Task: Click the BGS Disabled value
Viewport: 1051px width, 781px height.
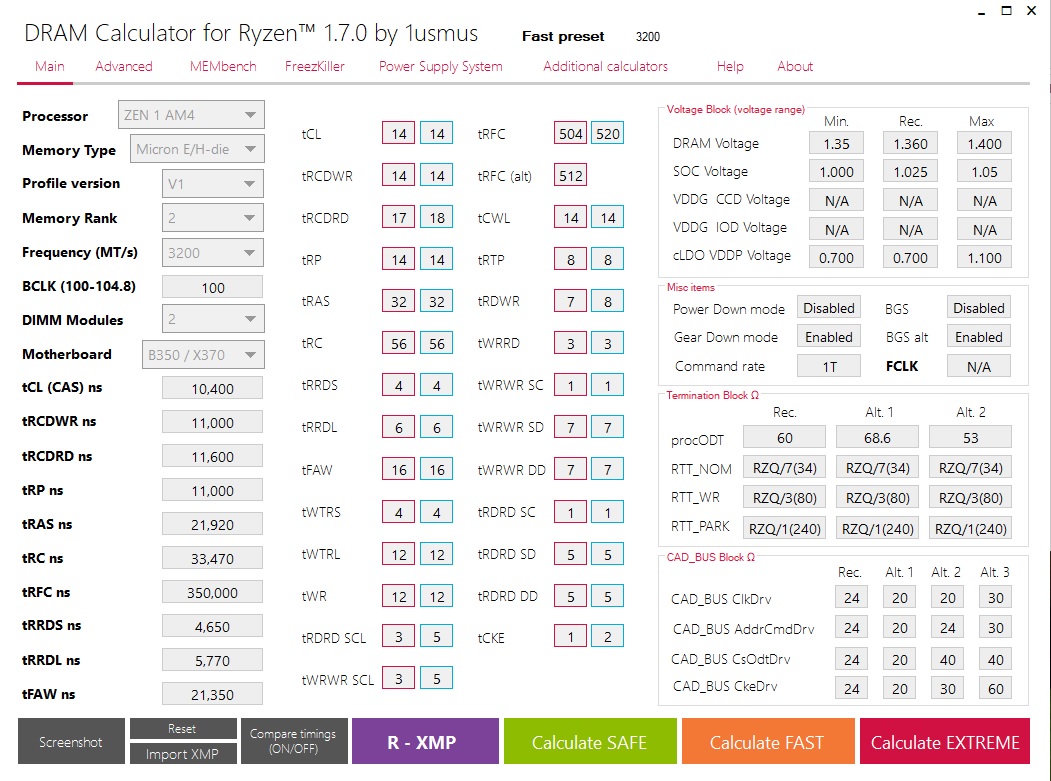Action: point(979,308)
